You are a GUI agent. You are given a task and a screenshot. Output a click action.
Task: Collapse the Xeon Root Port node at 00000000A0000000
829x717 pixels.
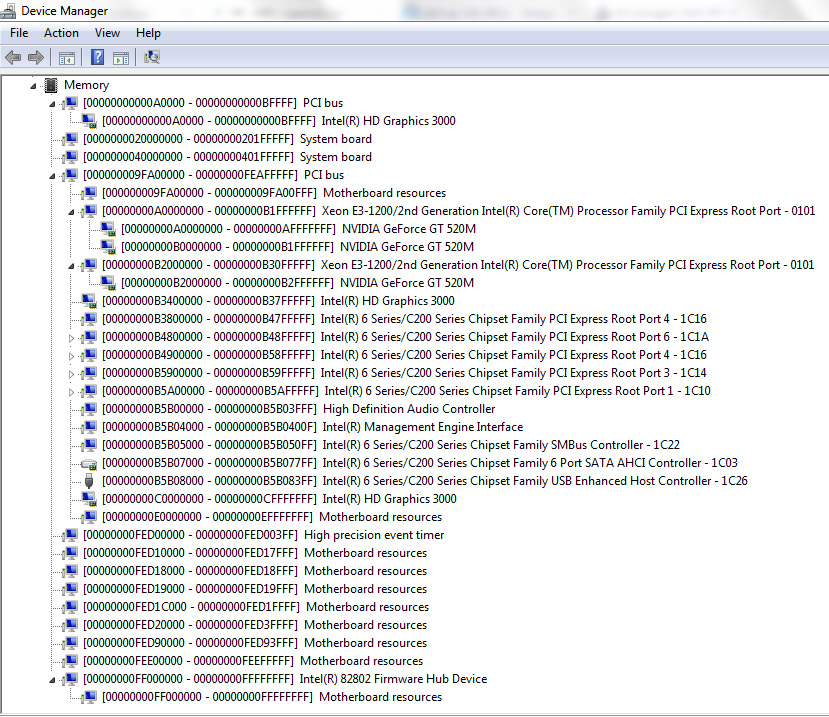pos(71,212)
